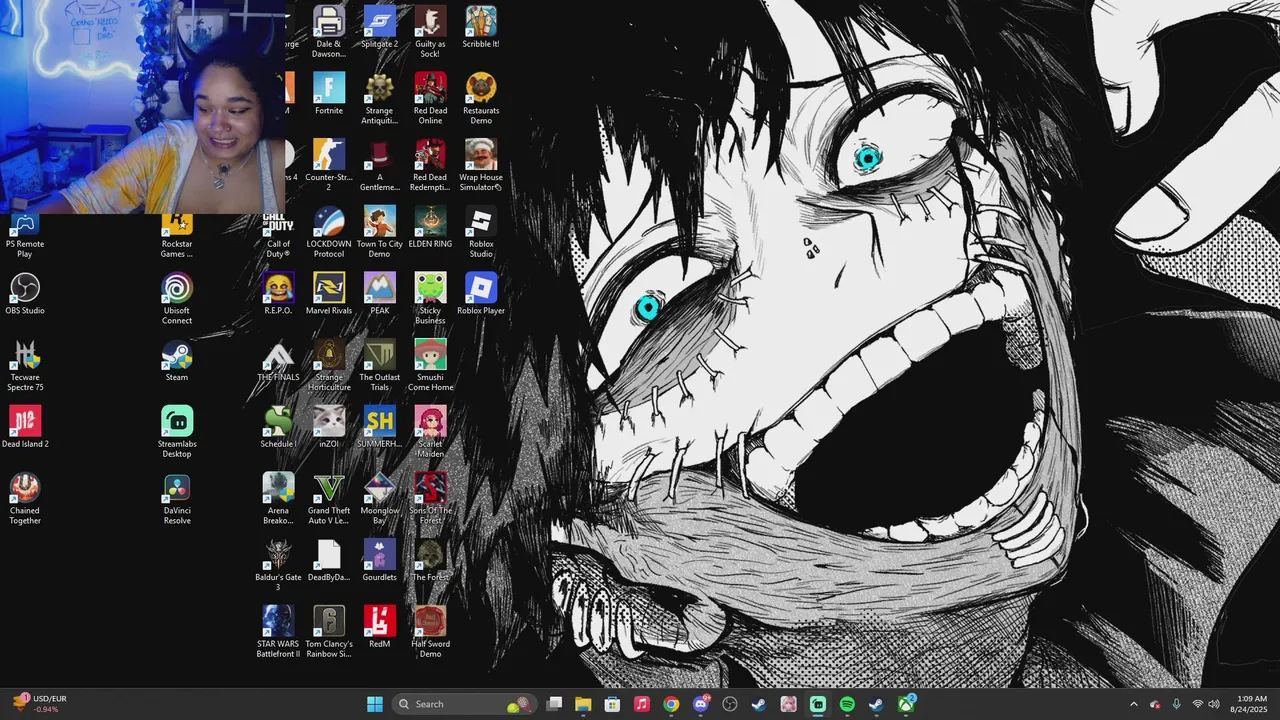Open the Scarlet Maiden icon
1280x720 pixels.
point(430,432)
